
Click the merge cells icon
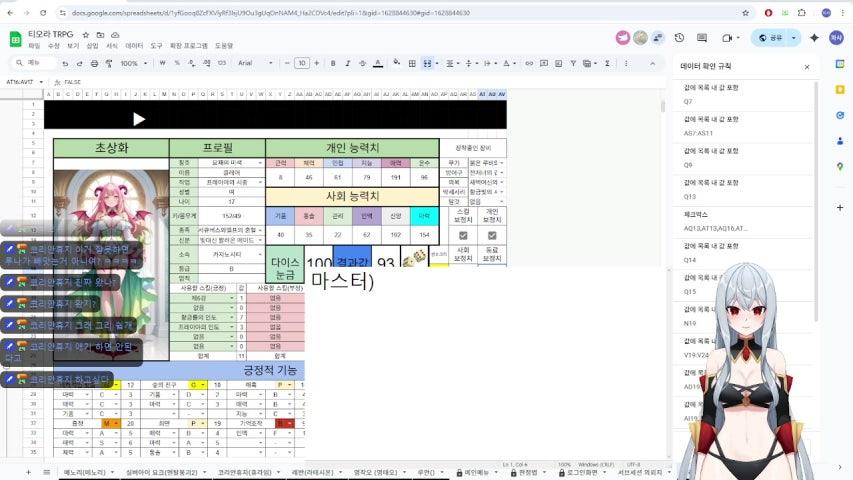pos(428,64)
